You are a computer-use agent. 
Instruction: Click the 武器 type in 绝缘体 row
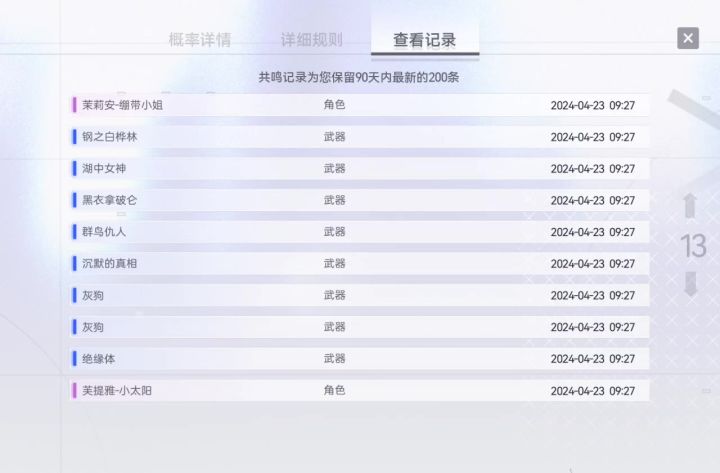[x=334, y=358]
